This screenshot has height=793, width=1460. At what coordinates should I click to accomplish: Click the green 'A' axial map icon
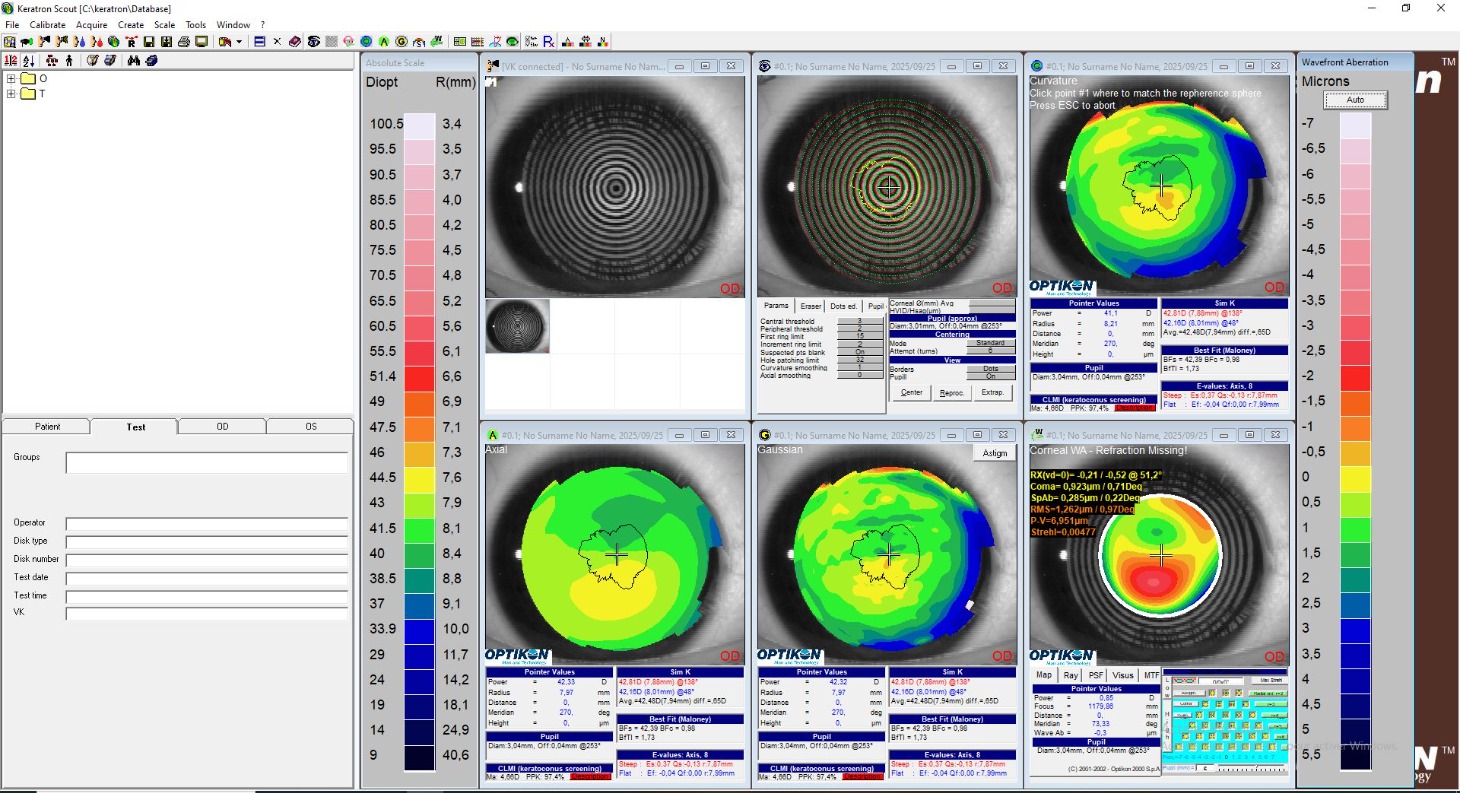point(384,42)
